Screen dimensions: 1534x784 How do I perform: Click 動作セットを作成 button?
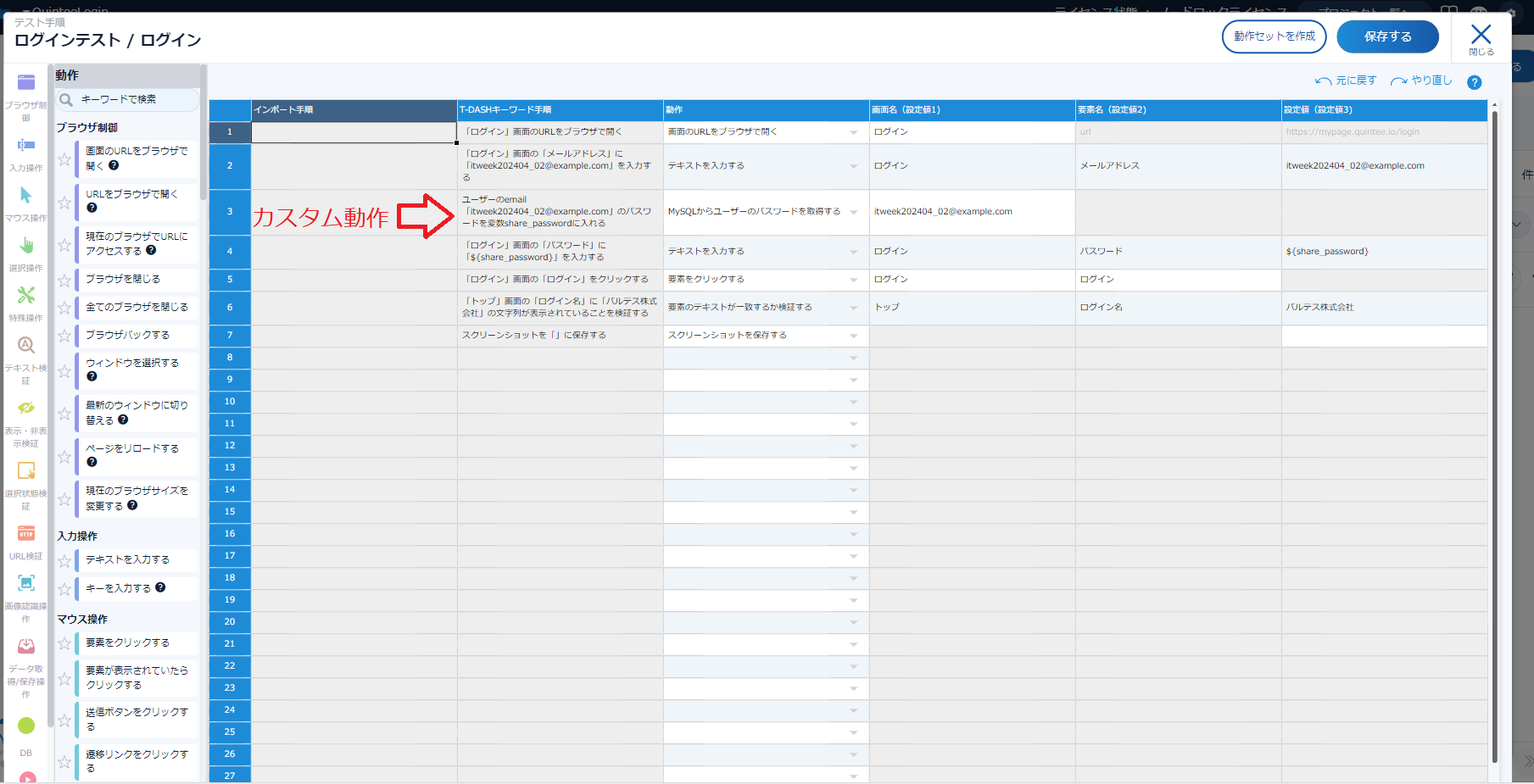1274,36
